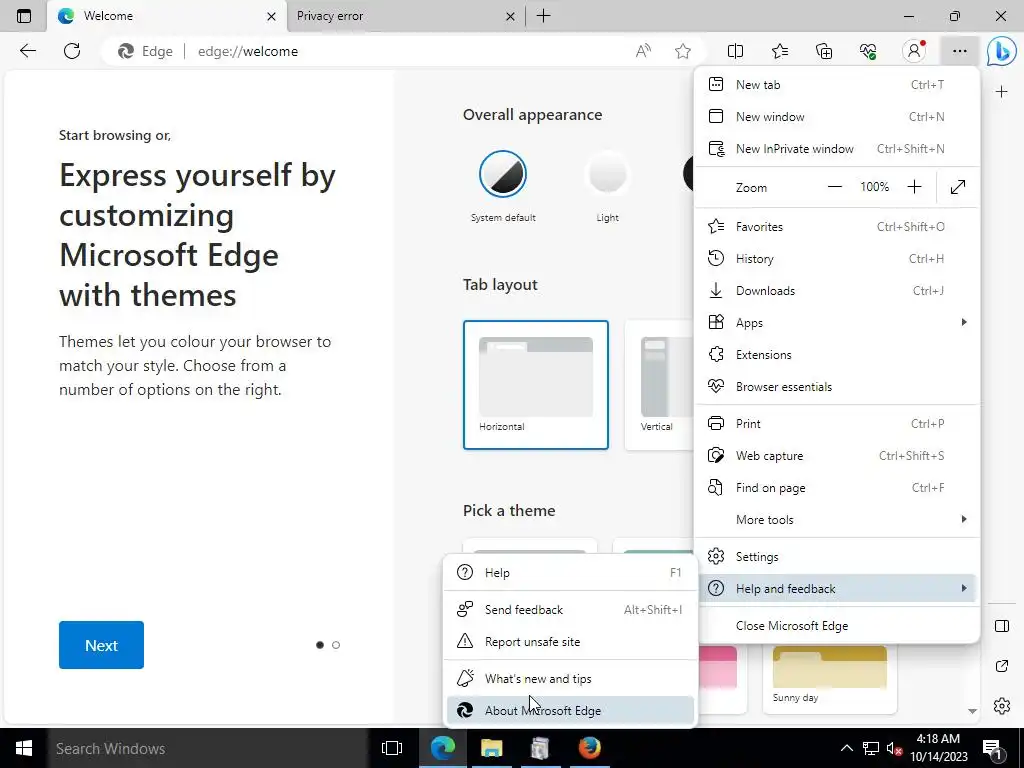Choose New tab from the menu
This screenshot has width=1024, height=768.
(x=837, y=84)
